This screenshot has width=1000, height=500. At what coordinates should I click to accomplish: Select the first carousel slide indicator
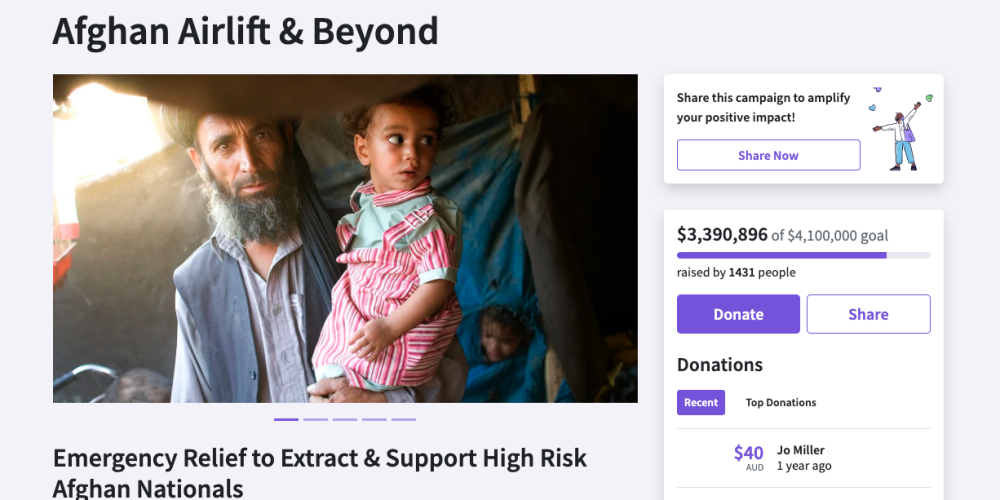286,419
